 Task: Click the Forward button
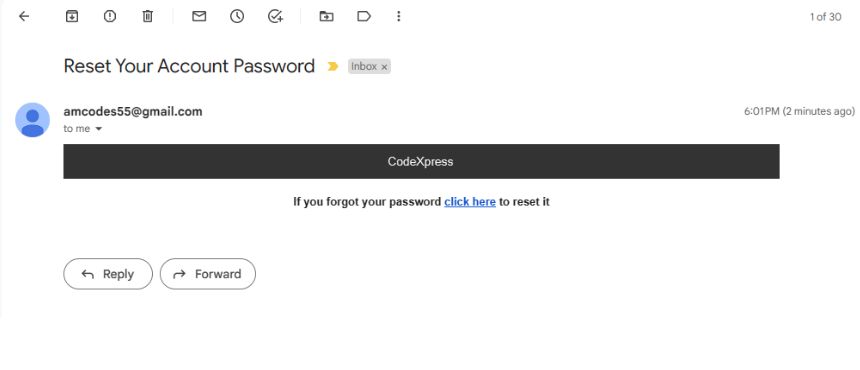208,274
